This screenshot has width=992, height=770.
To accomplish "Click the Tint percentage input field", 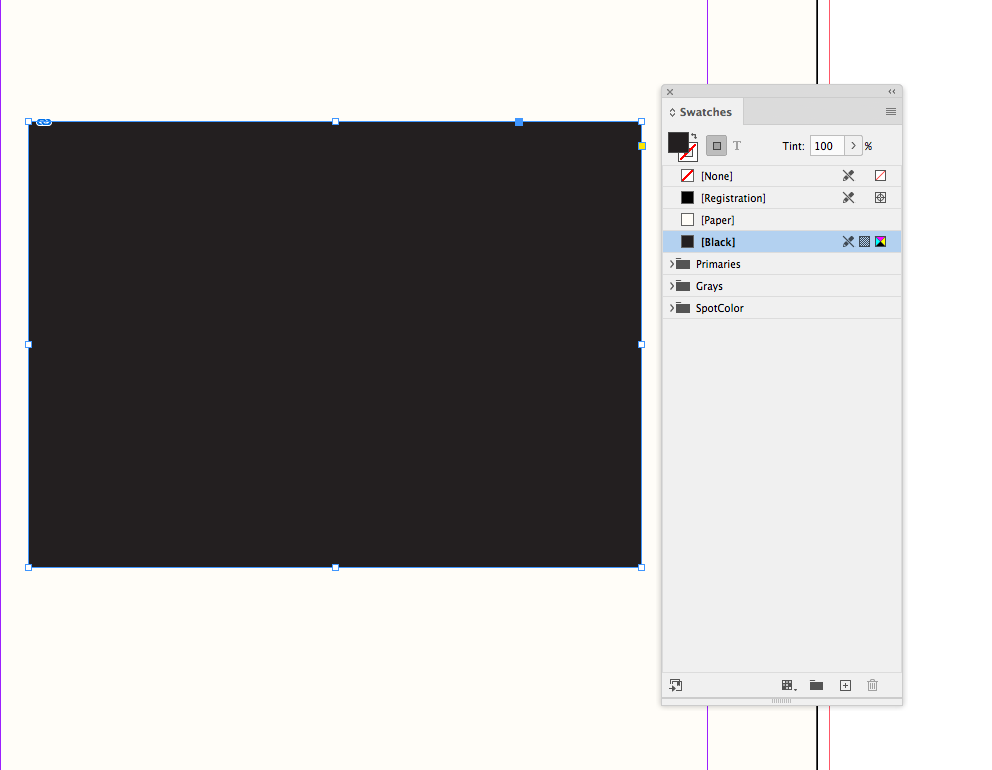I will pyautogui.click(x=827, y=146).
